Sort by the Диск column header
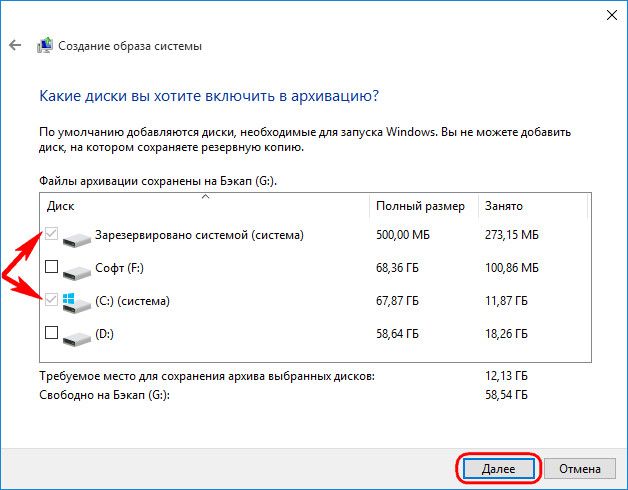This screenshot has height=490, width=628. tap(205, 206)
